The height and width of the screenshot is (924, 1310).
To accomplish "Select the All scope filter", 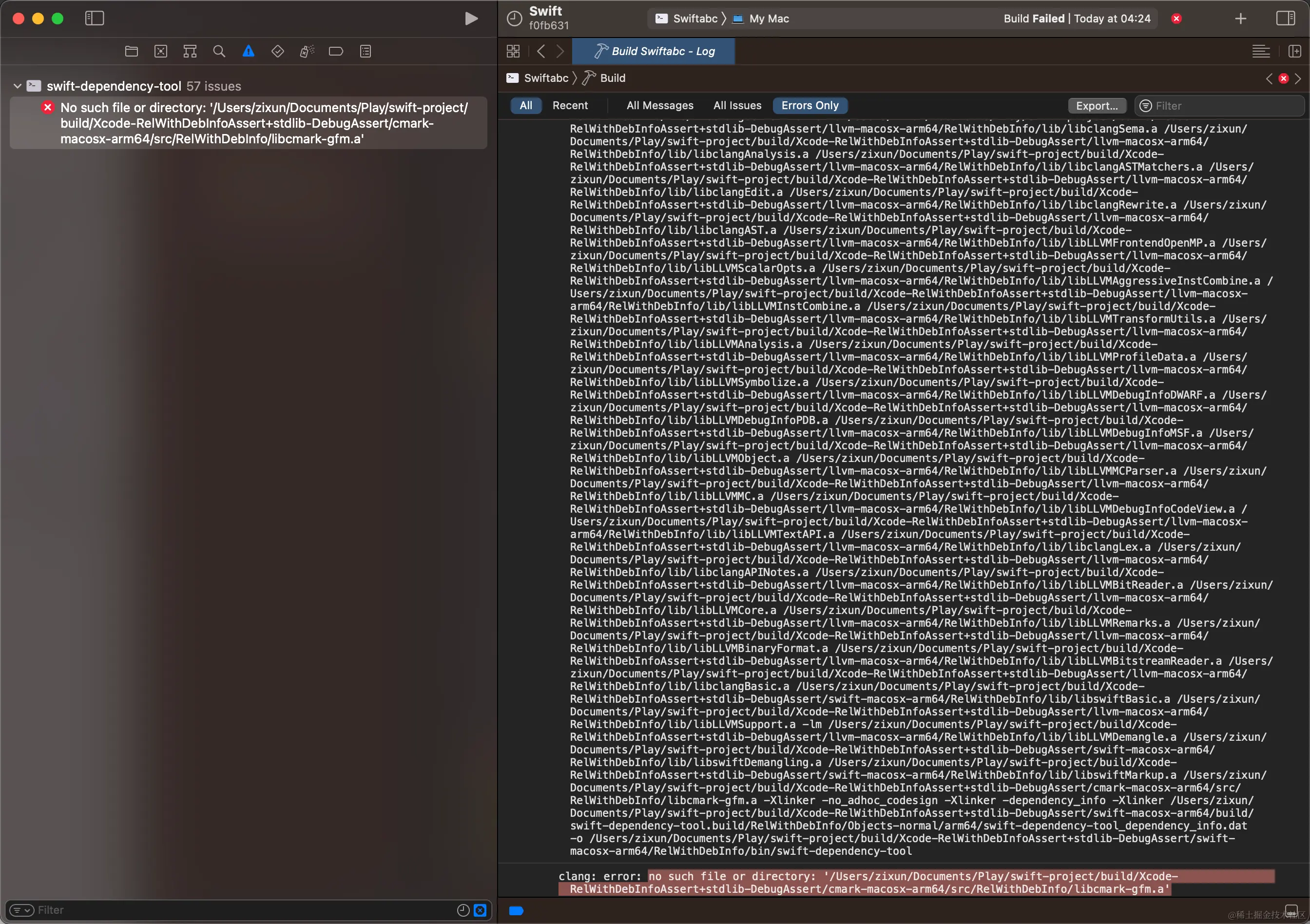I will click(x=525, y=106).
